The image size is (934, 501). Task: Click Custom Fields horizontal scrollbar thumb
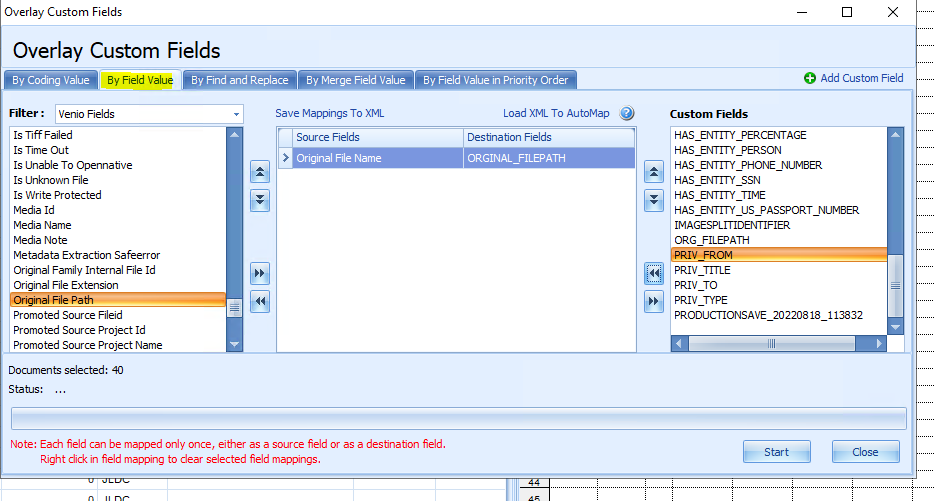[772, 344]
